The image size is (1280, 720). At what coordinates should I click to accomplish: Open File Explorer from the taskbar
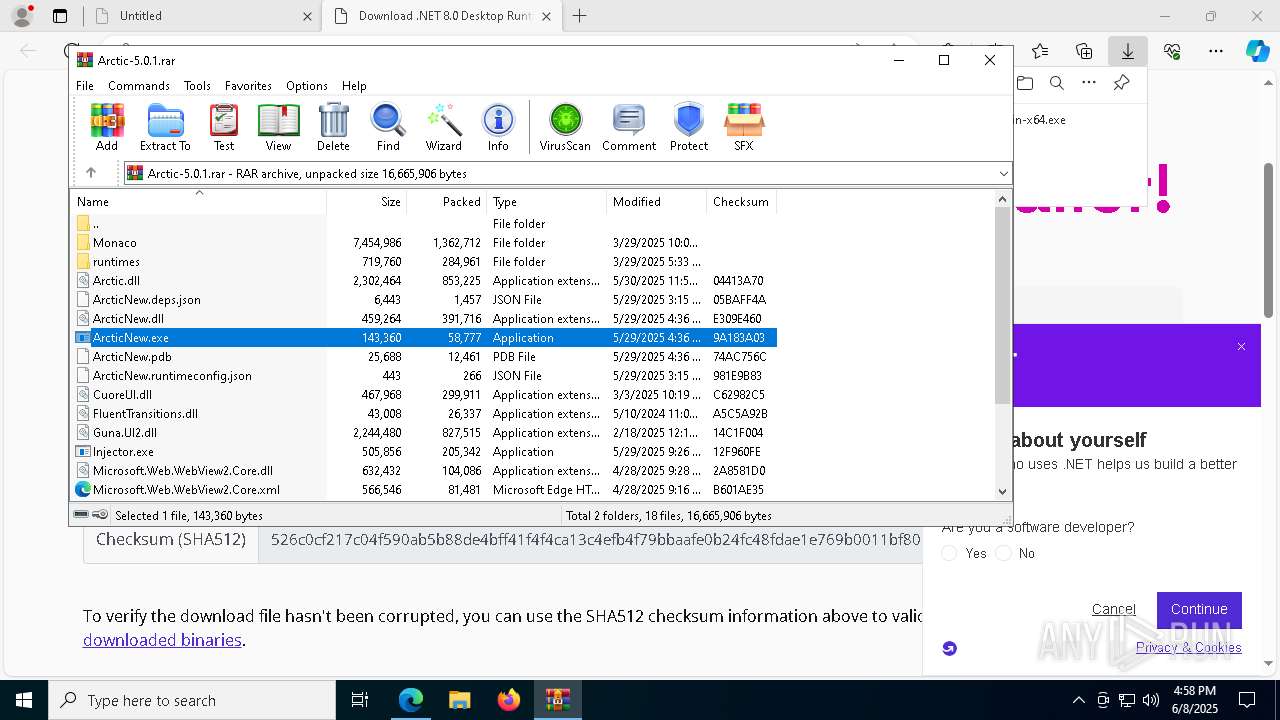pyautogui.click(x=460, y=700)
